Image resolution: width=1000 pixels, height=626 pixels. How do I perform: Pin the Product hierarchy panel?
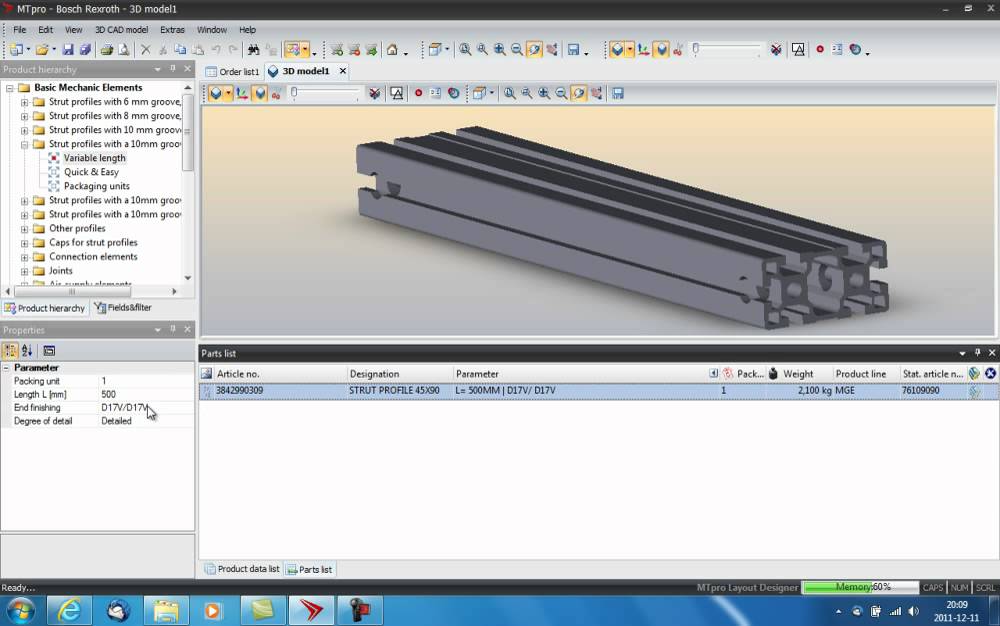172,68
